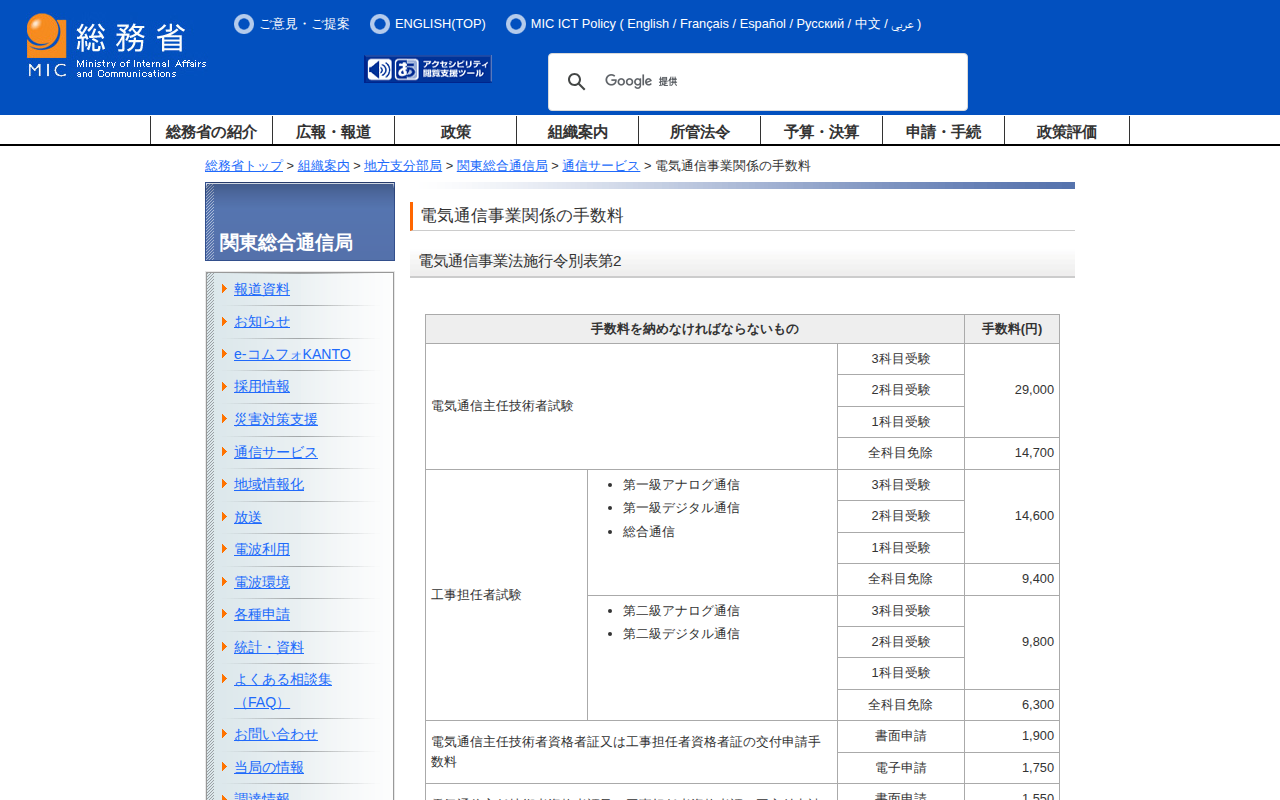1280x800 pixels.
Task: Click the circle bullet beside ご意見・ご提案
Action: coord(244,24)
